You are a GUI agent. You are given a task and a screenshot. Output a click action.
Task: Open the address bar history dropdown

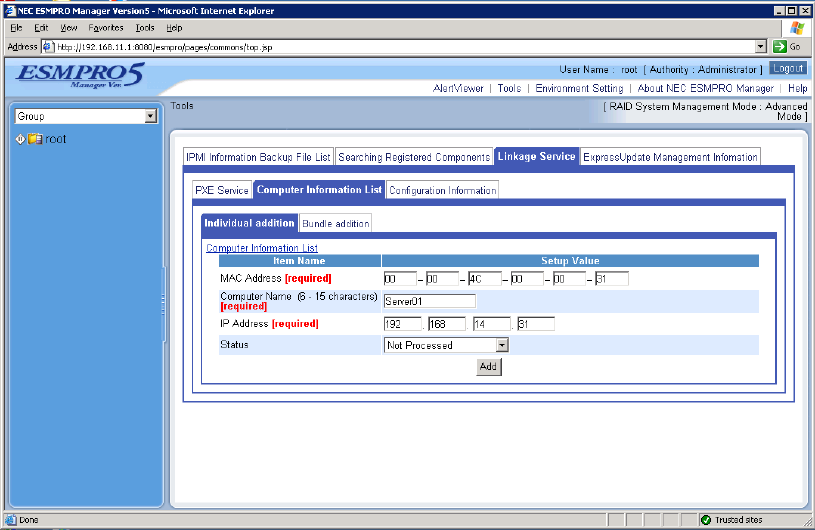pos(761,47)
